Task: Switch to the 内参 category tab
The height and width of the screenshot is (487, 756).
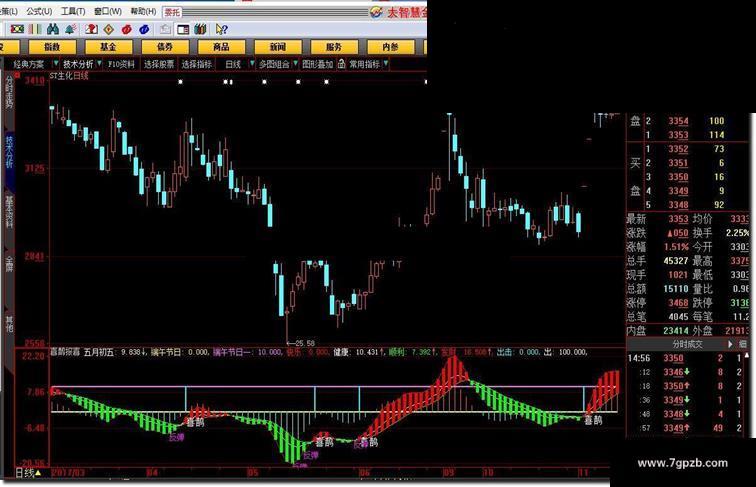Action: point(390,47)
